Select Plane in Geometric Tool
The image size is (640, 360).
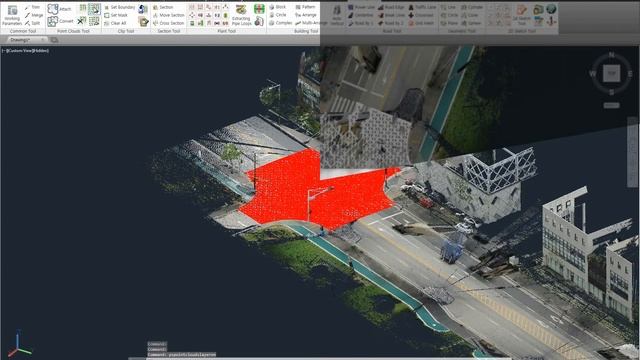(449, 23)
